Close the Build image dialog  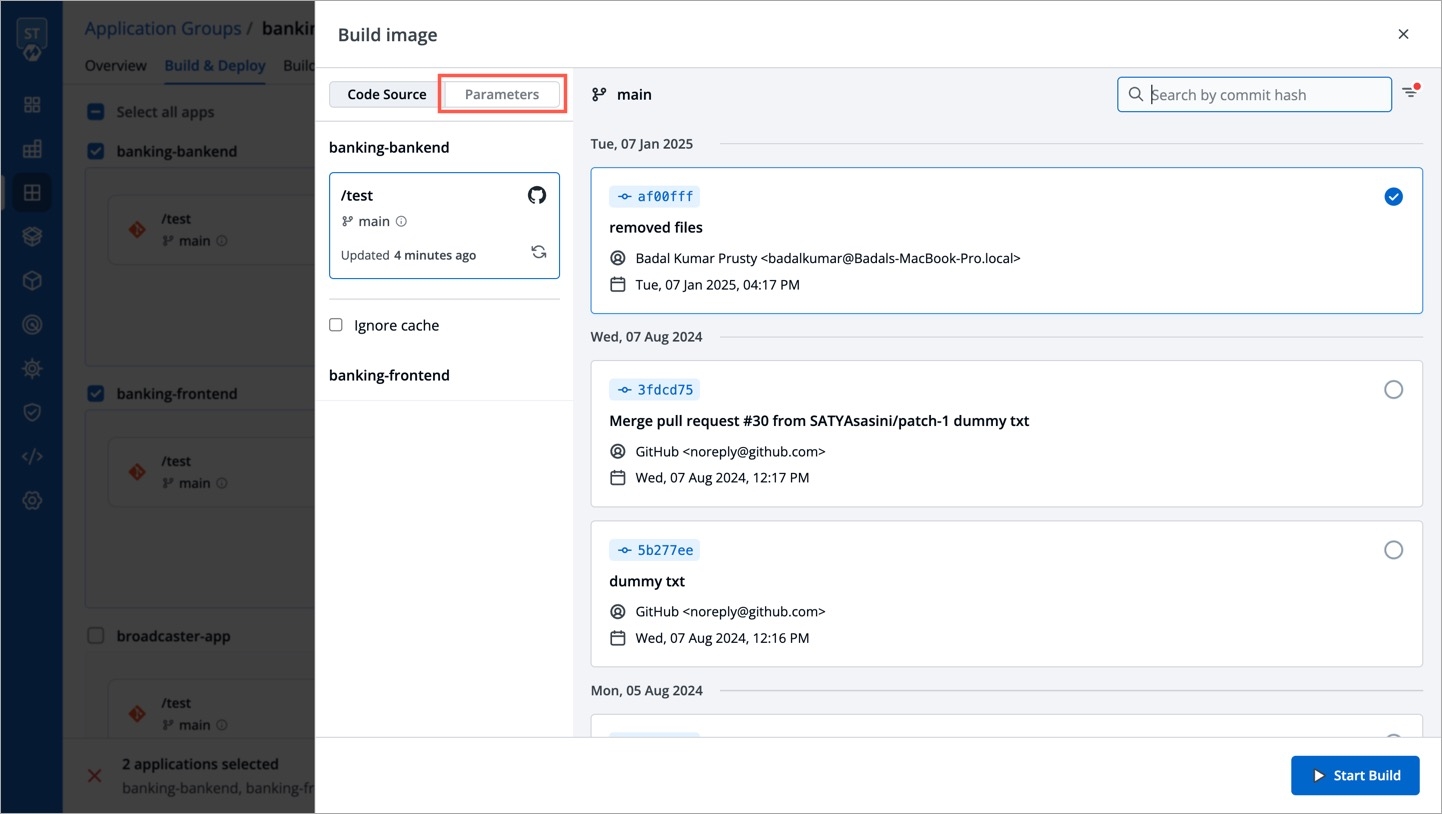pyautogui.click(x=1403, y=34)
